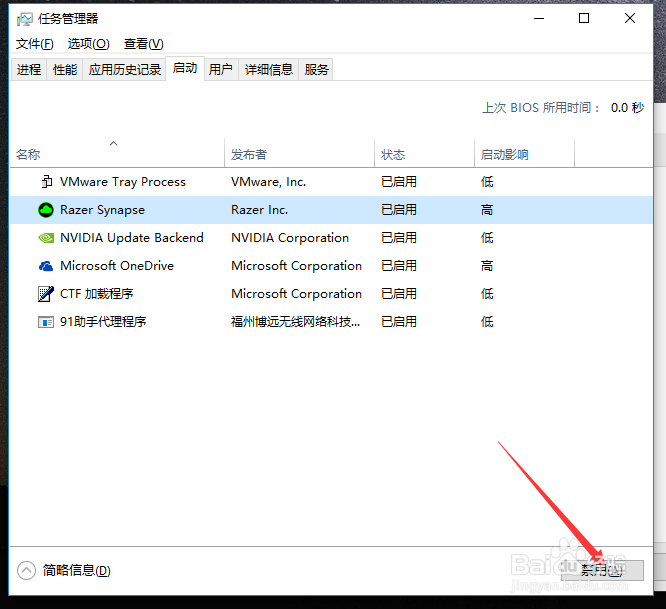The height and width of the screenshot is (609, 666).
Task: Minimize the Task Manager window
Action: tap(539, 18)
